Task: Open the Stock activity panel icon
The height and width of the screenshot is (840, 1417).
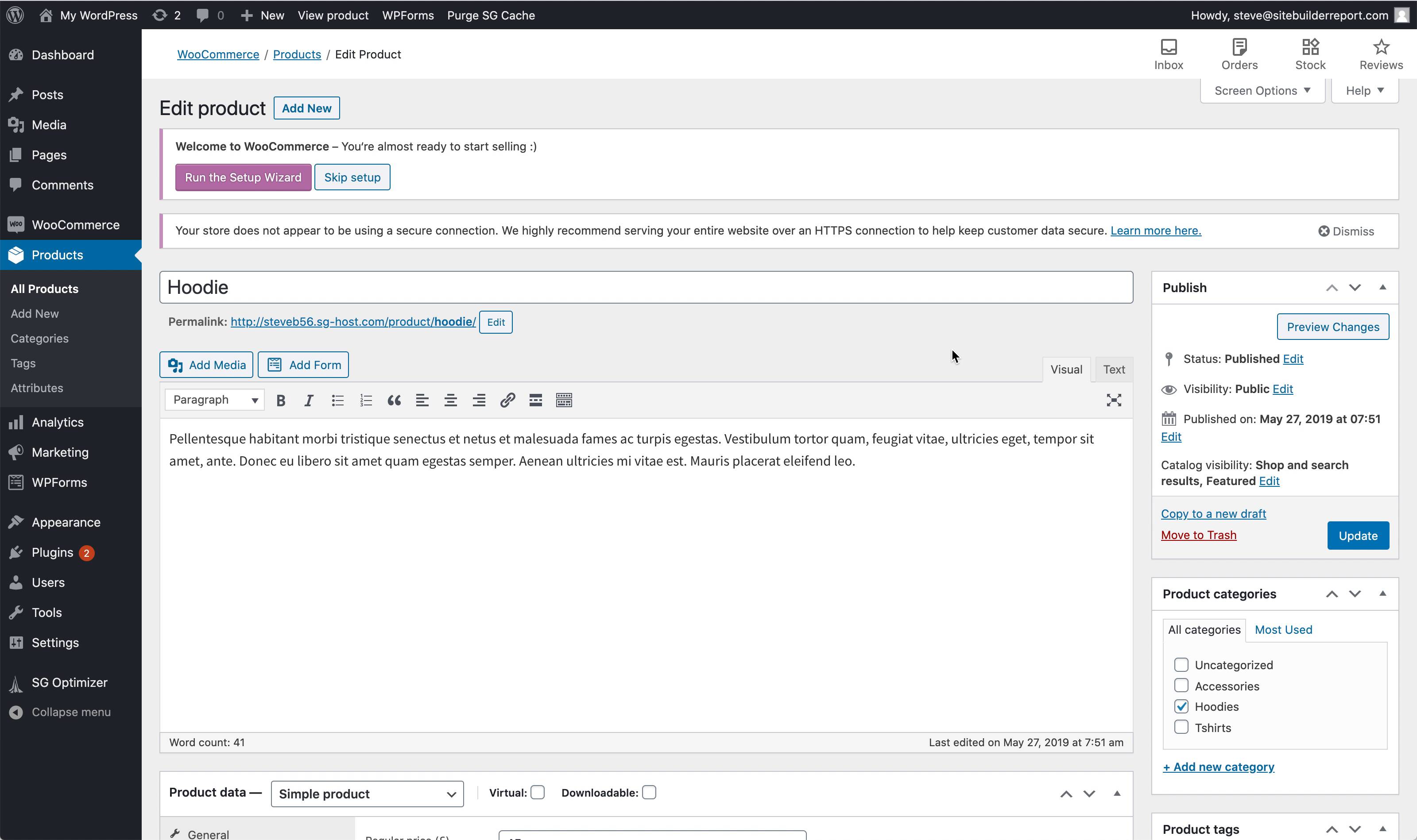Action: (x=1310, y=54)
